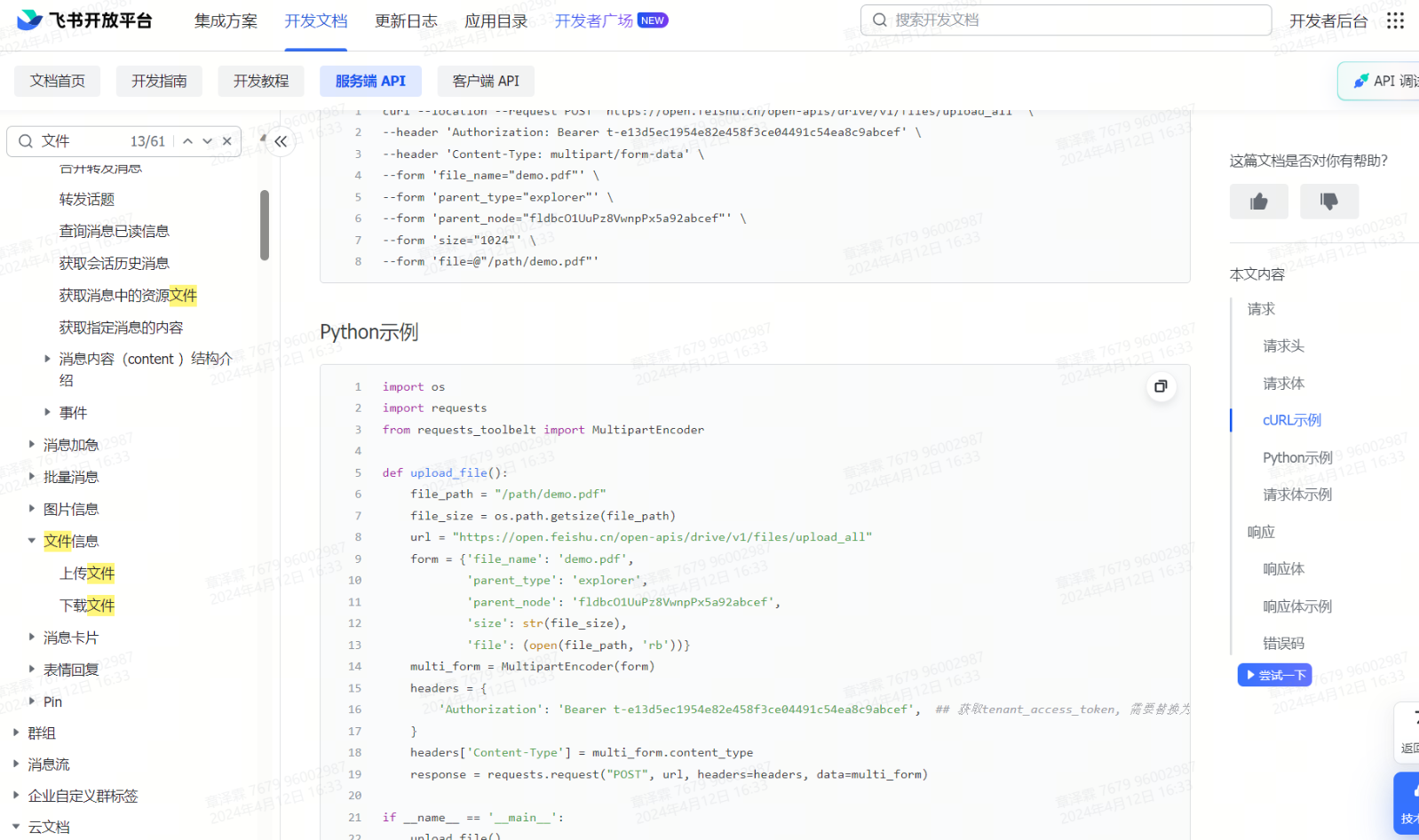Click the Python示例 section heading
The height and width of the screenshot is (840, 1419).
(x=369, y=332)
